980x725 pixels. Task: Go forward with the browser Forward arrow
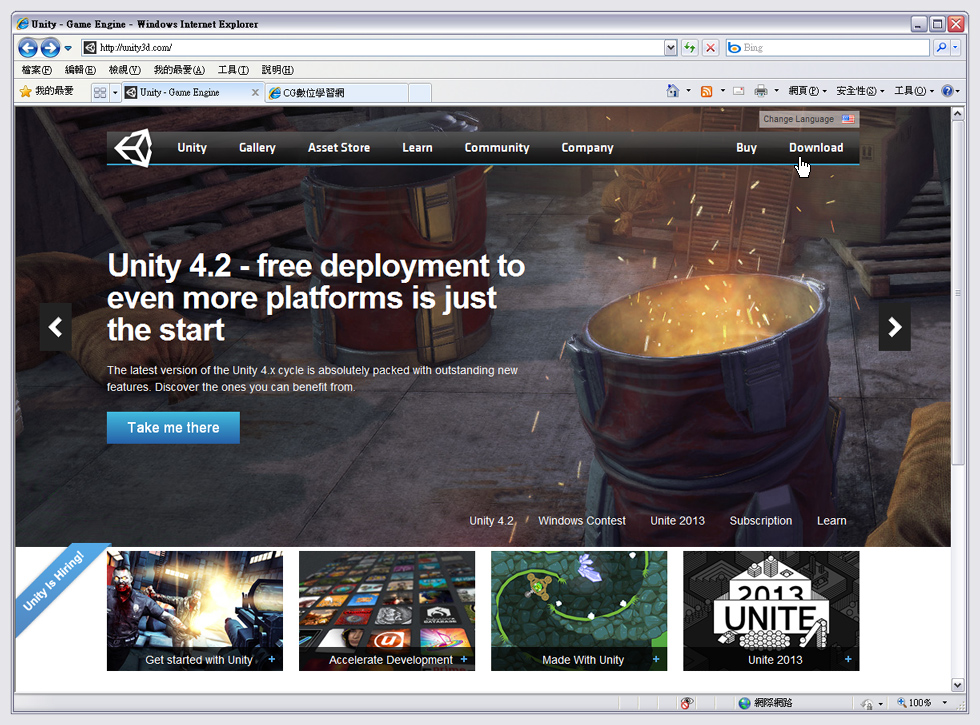(50, 48)
